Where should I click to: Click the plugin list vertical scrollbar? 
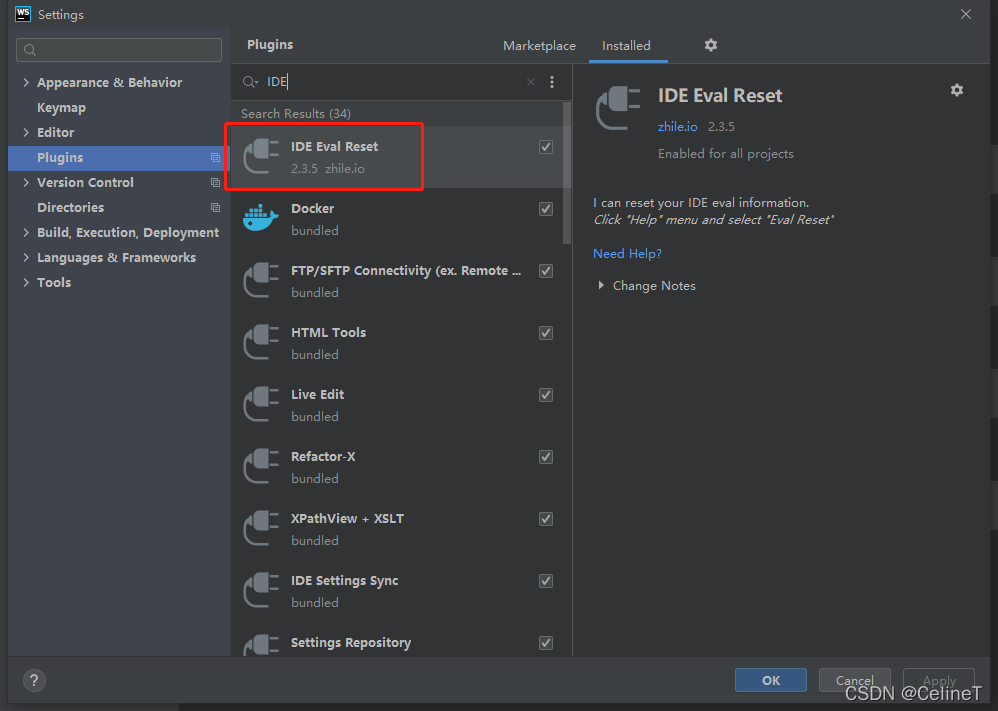[x=566, y=173]
